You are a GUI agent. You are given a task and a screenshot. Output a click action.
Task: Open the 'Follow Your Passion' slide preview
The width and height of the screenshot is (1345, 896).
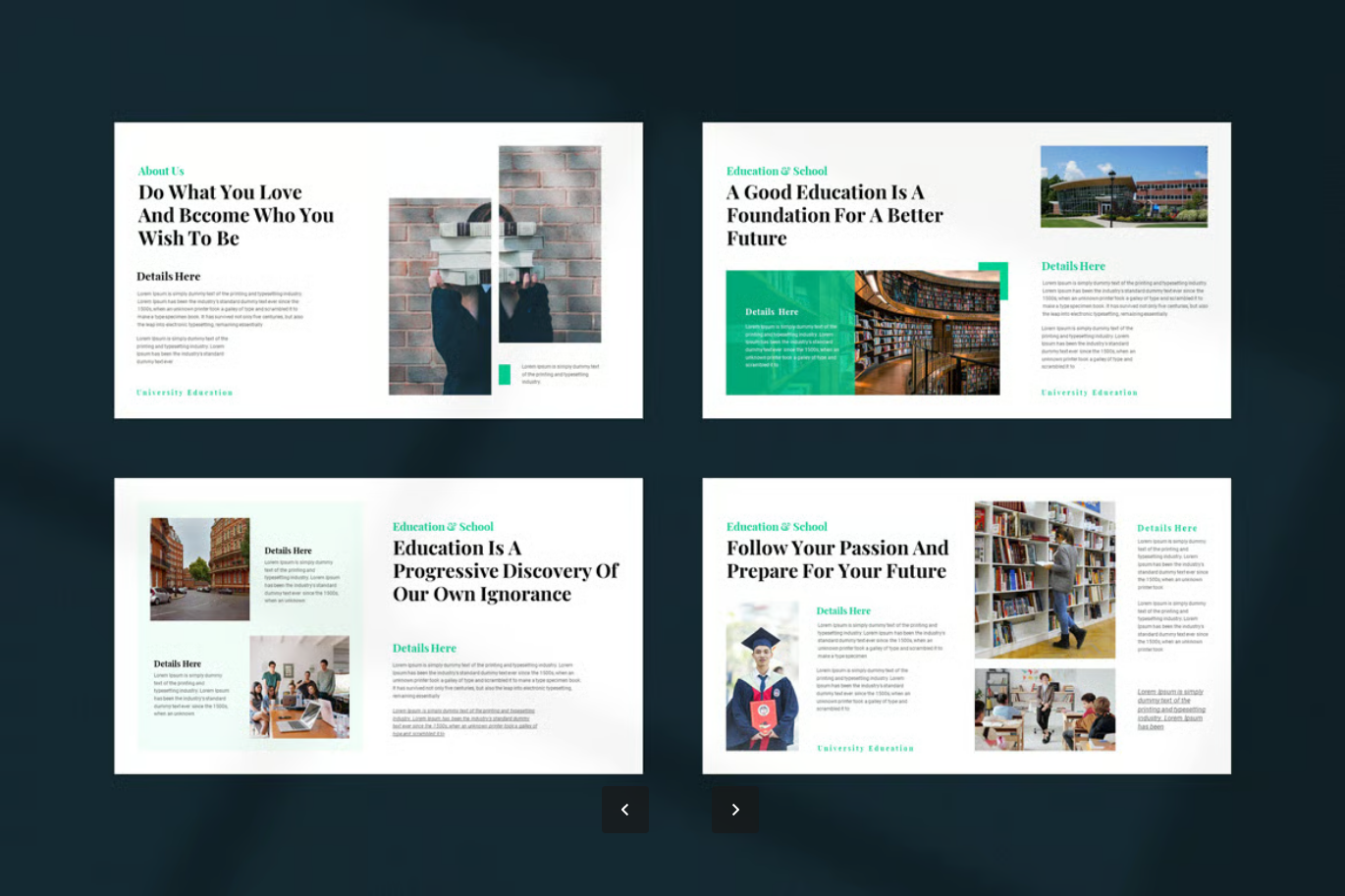[966, 626]
